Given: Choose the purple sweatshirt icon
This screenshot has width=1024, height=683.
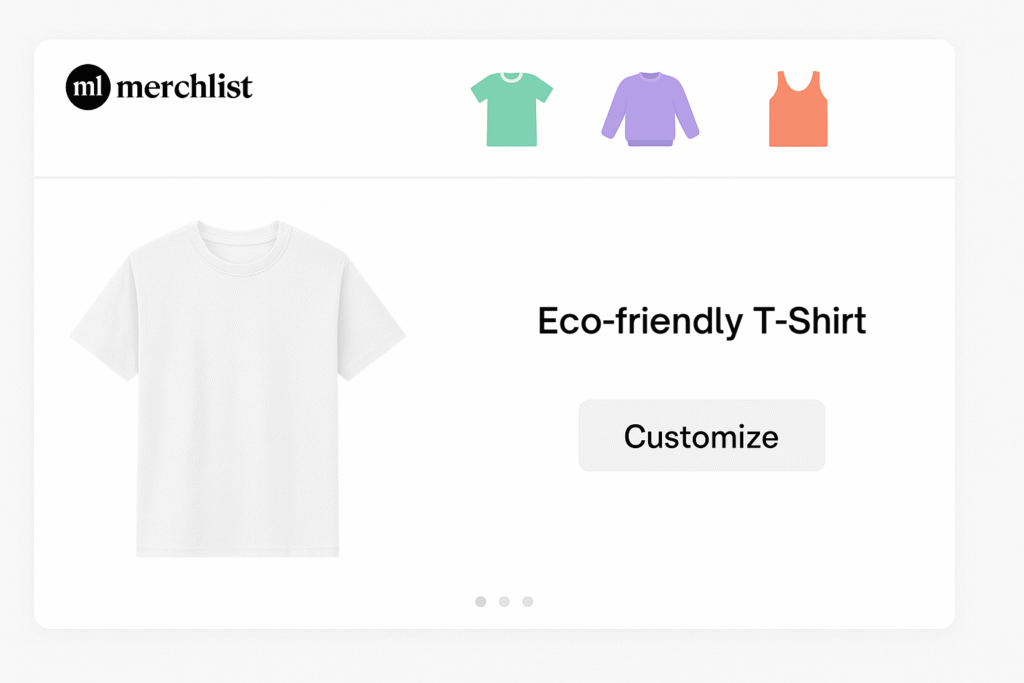Looking at the screenshot, I should tap(650, 110).
